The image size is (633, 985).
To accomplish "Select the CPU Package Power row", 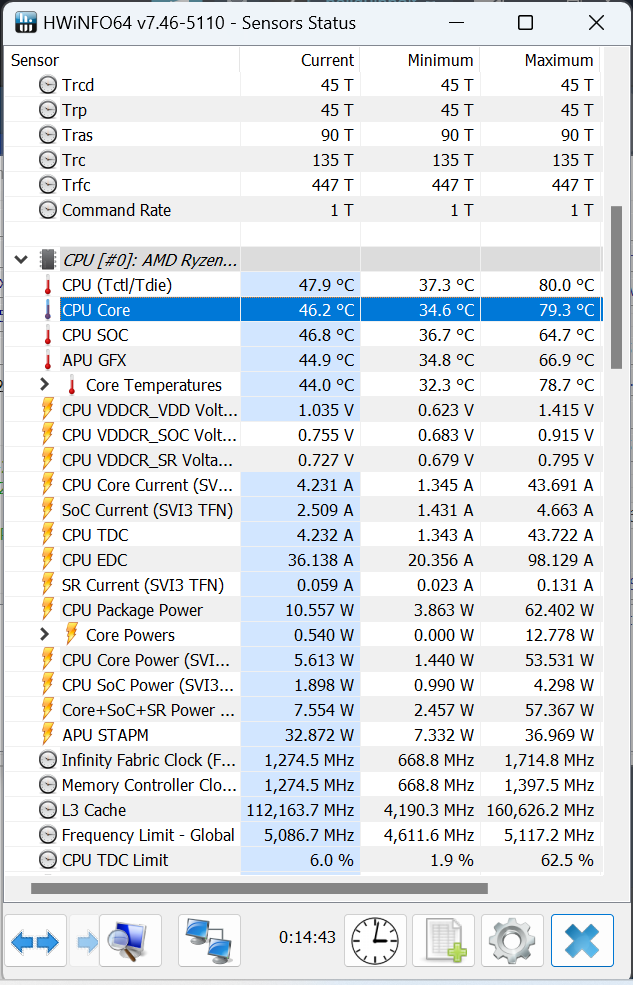I will point(303,610).
